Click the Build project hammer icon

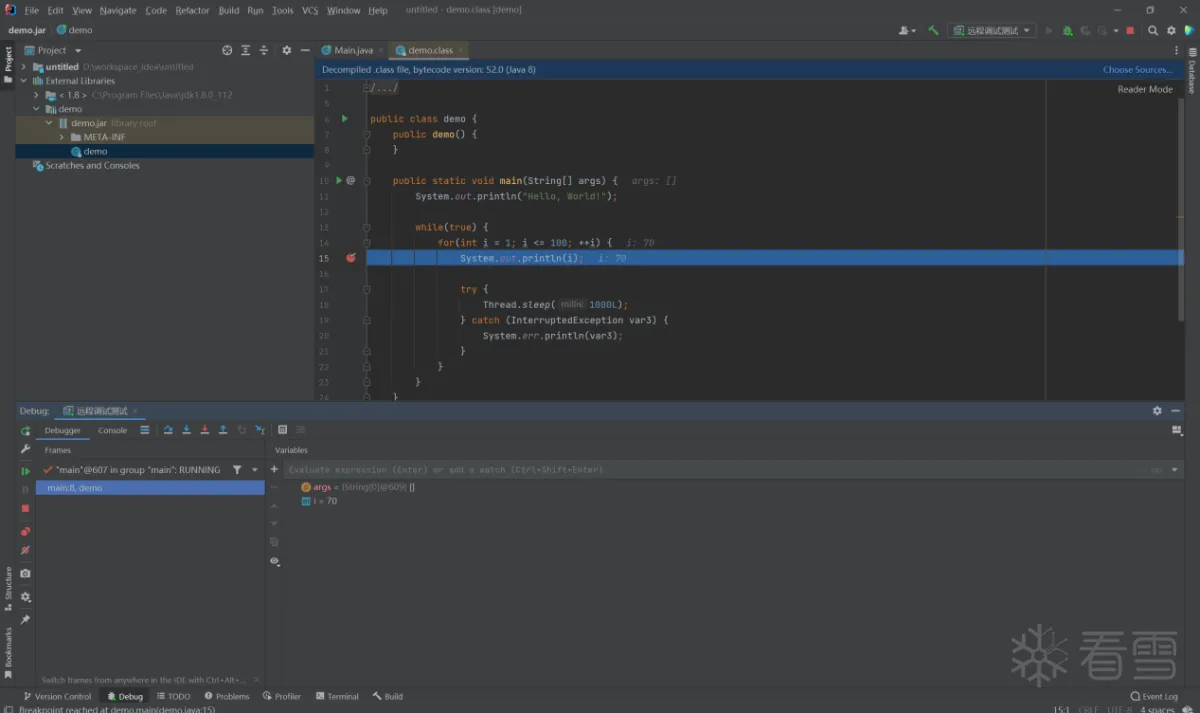click(x=933, y=31)
